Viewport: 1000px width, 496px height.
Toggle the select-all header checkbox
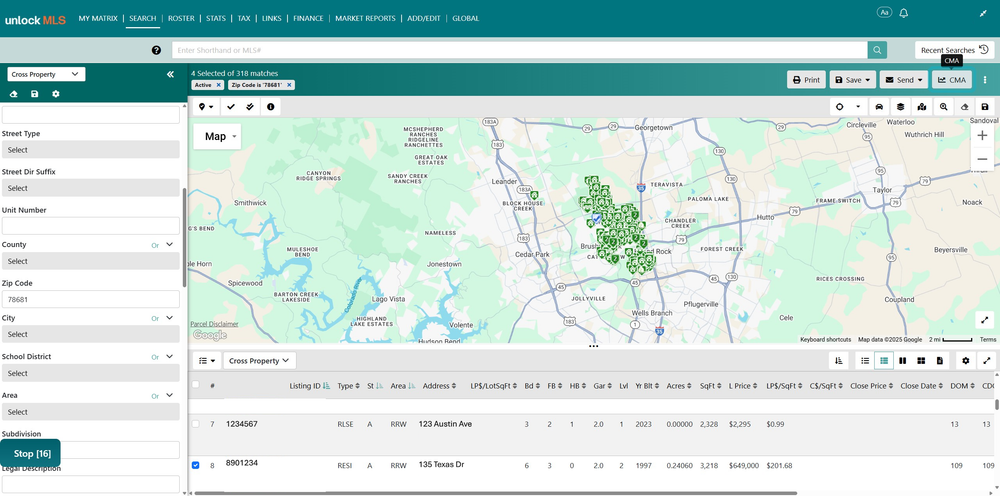196,384
